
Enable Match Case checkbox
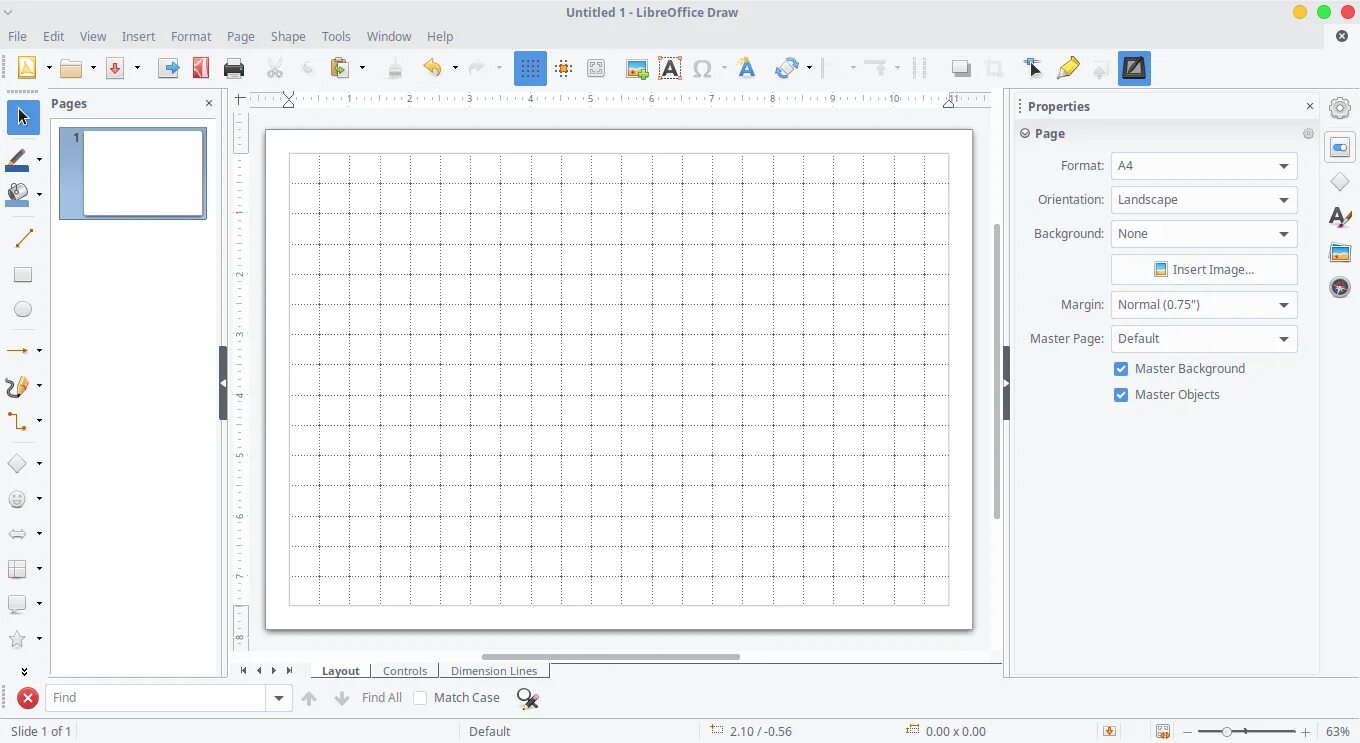[420, 698]
